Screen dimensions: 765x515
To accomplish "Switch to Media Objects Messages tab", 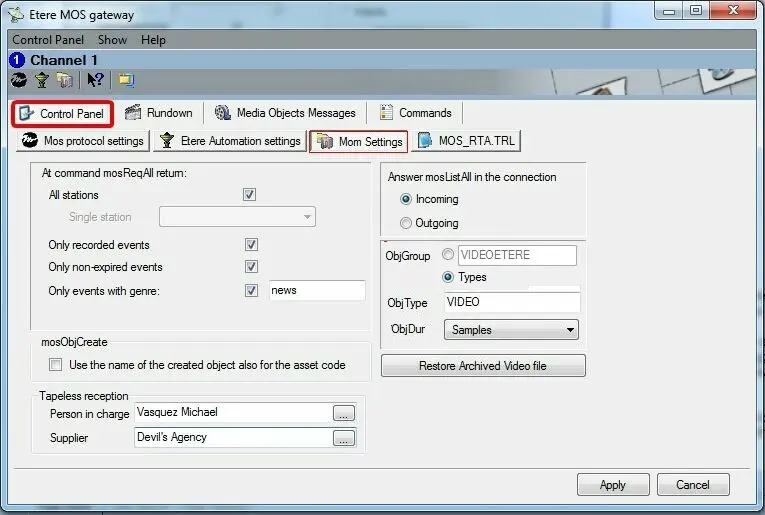I will [284, 113].
